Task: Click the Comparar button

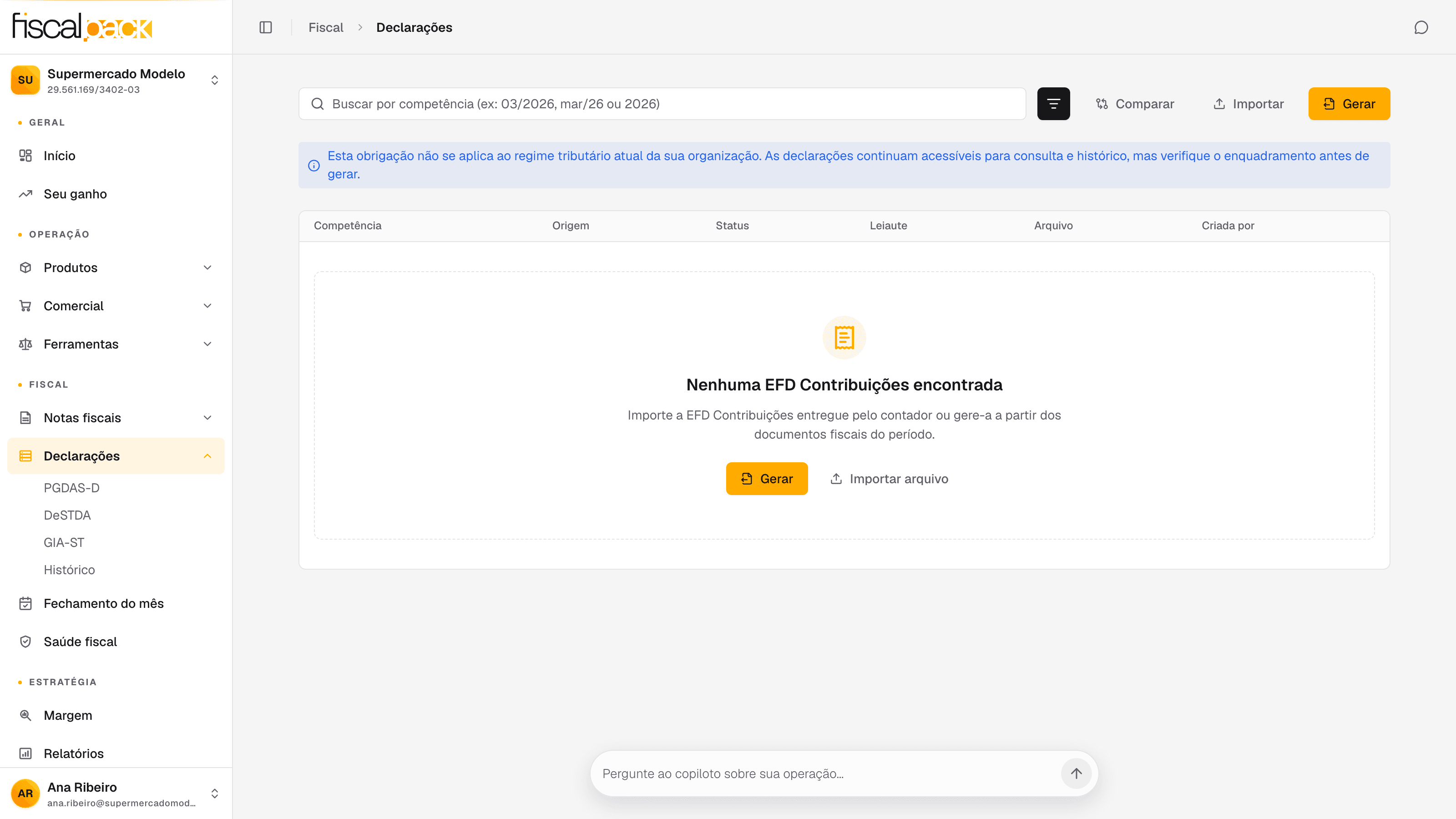Action: 1134,103
